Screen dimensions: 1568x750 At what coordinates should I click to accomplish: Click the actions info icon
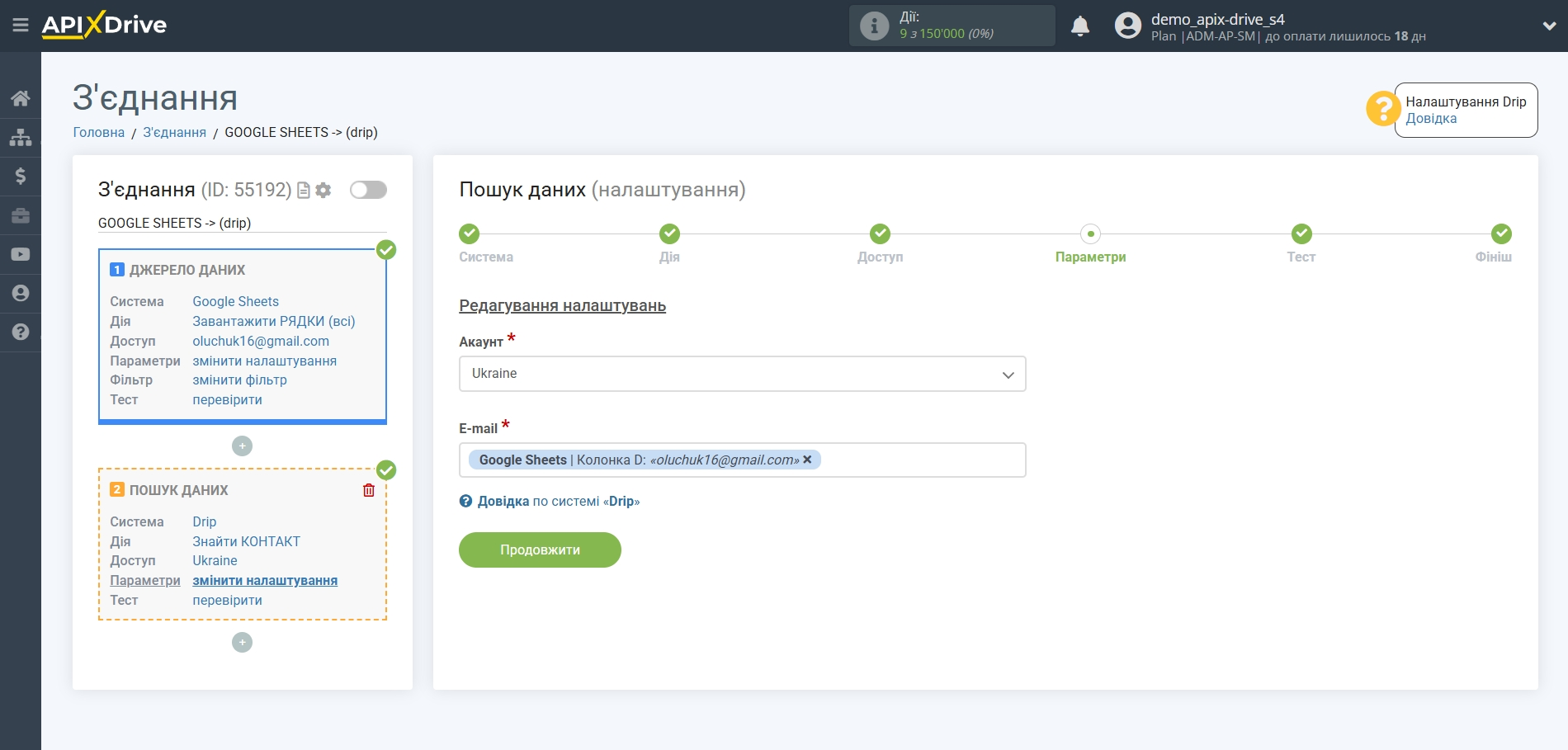[874, 26]
